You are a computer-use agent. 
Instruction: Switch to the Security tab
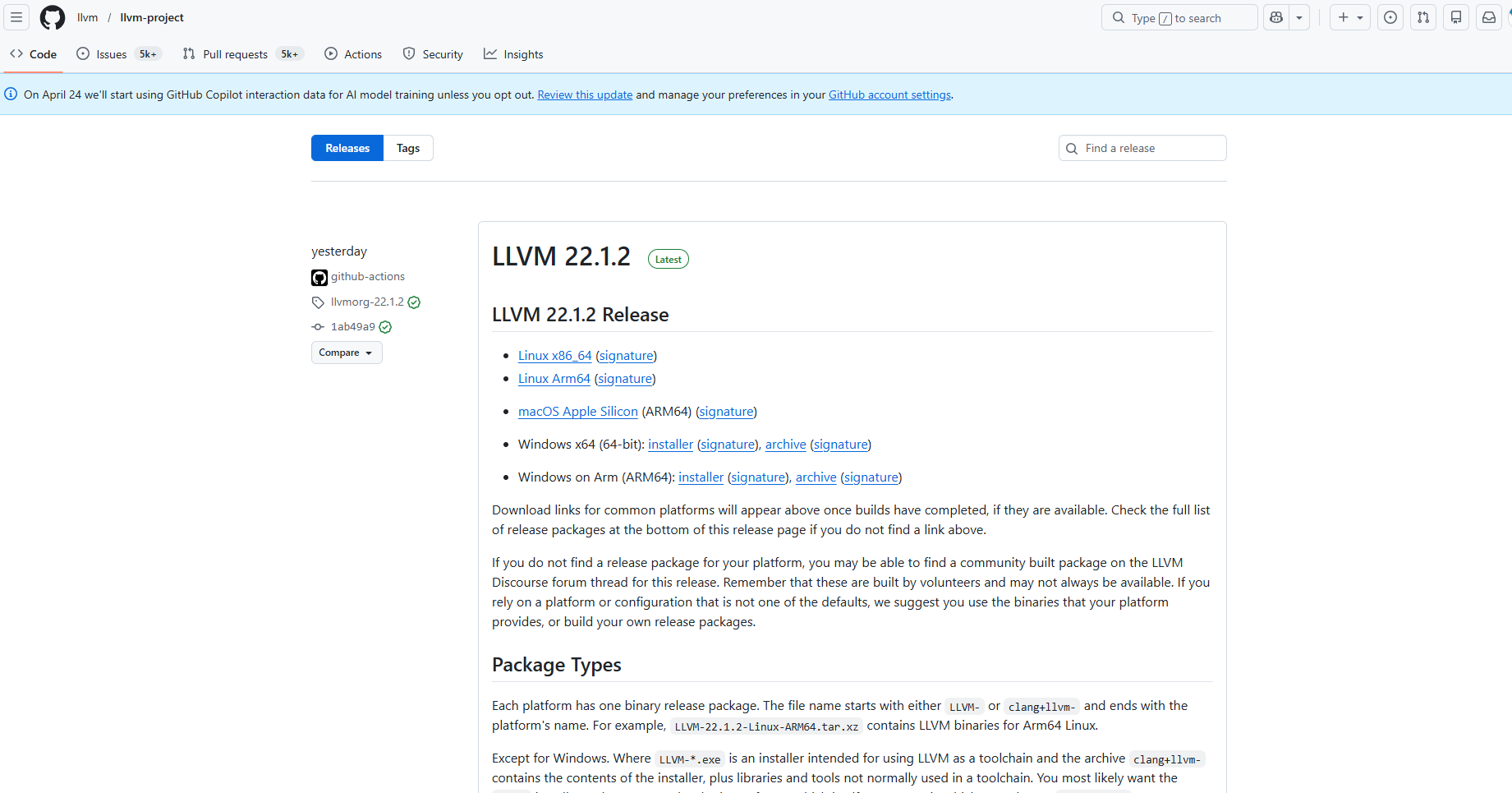click(x=433, y=54)
